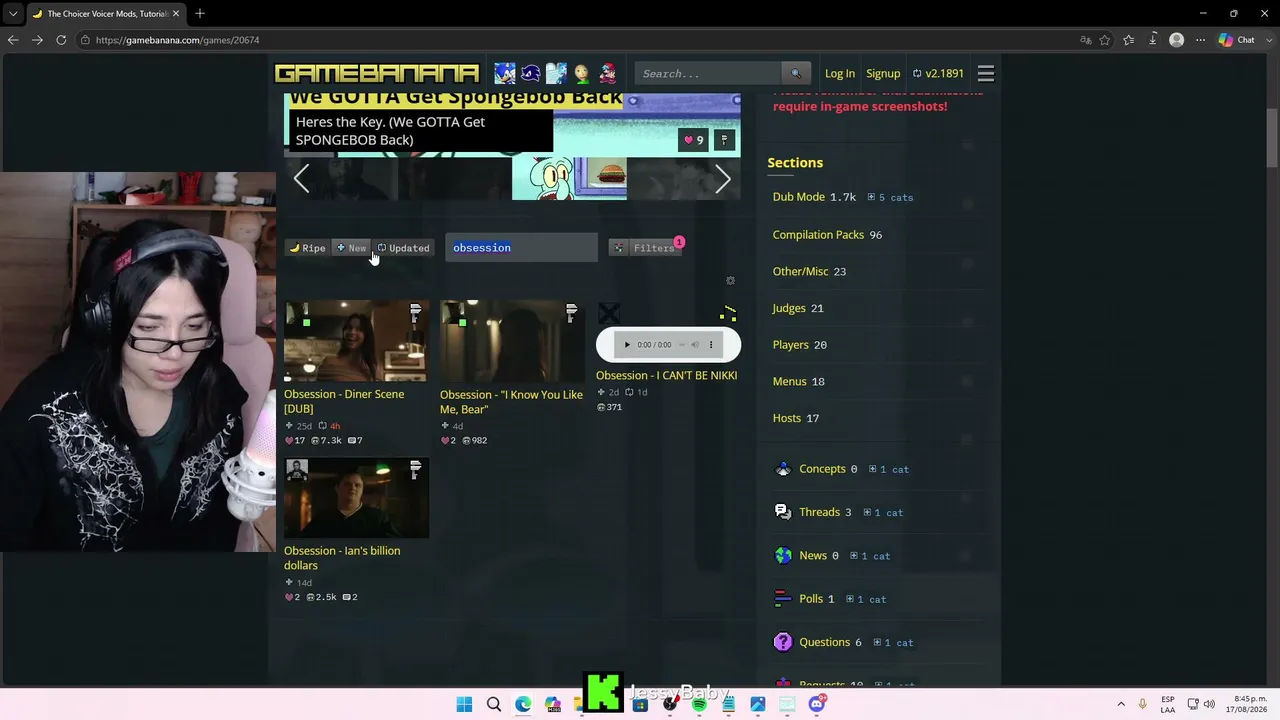Open Obsession - I CAN'T BE NIKKI link
This screenshot has width=1280, height=720.
[x=666, y=375]
